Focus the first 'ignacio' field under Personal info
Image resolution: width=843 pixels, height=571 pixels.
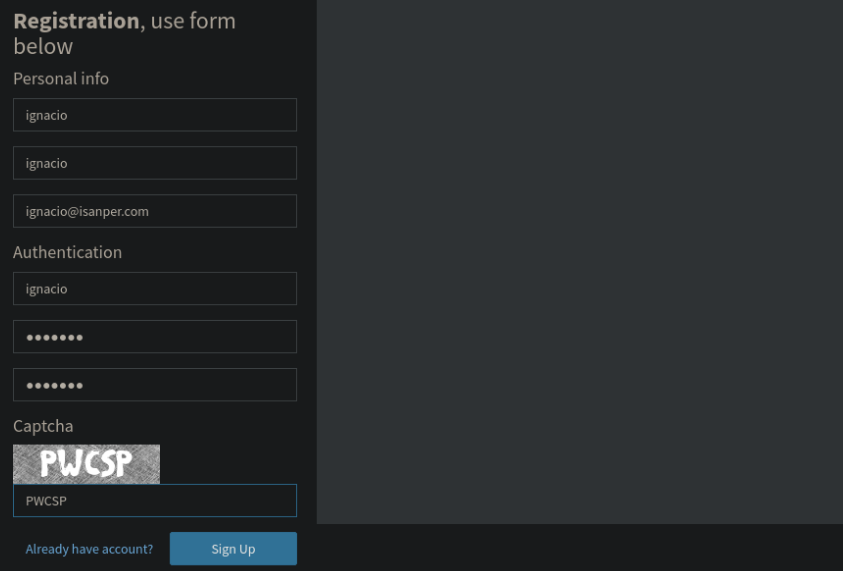(x=155, y=115)
